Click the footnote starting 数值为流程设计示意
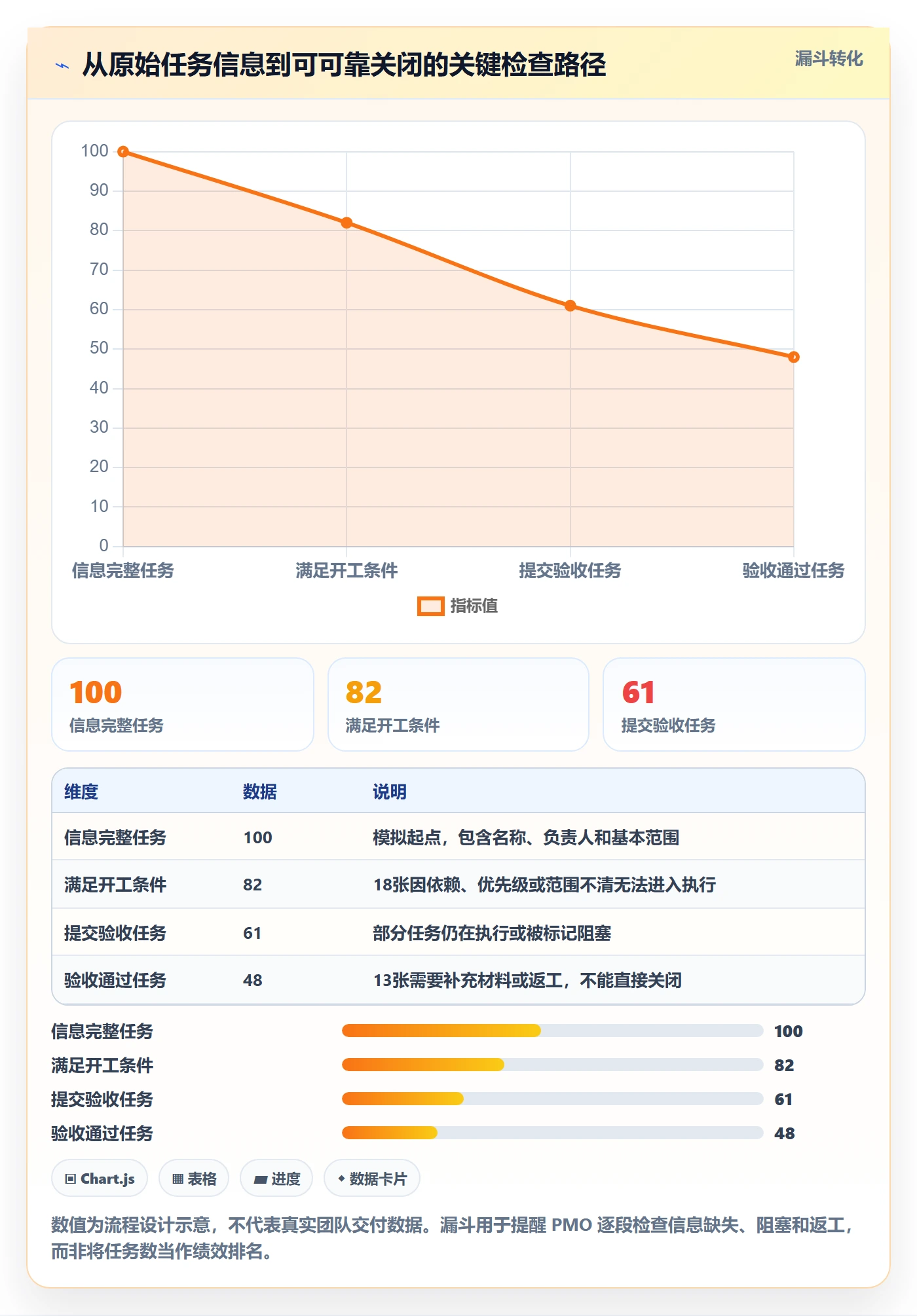The width and height of the screenshot is (917, 1316). [452, 1237]
